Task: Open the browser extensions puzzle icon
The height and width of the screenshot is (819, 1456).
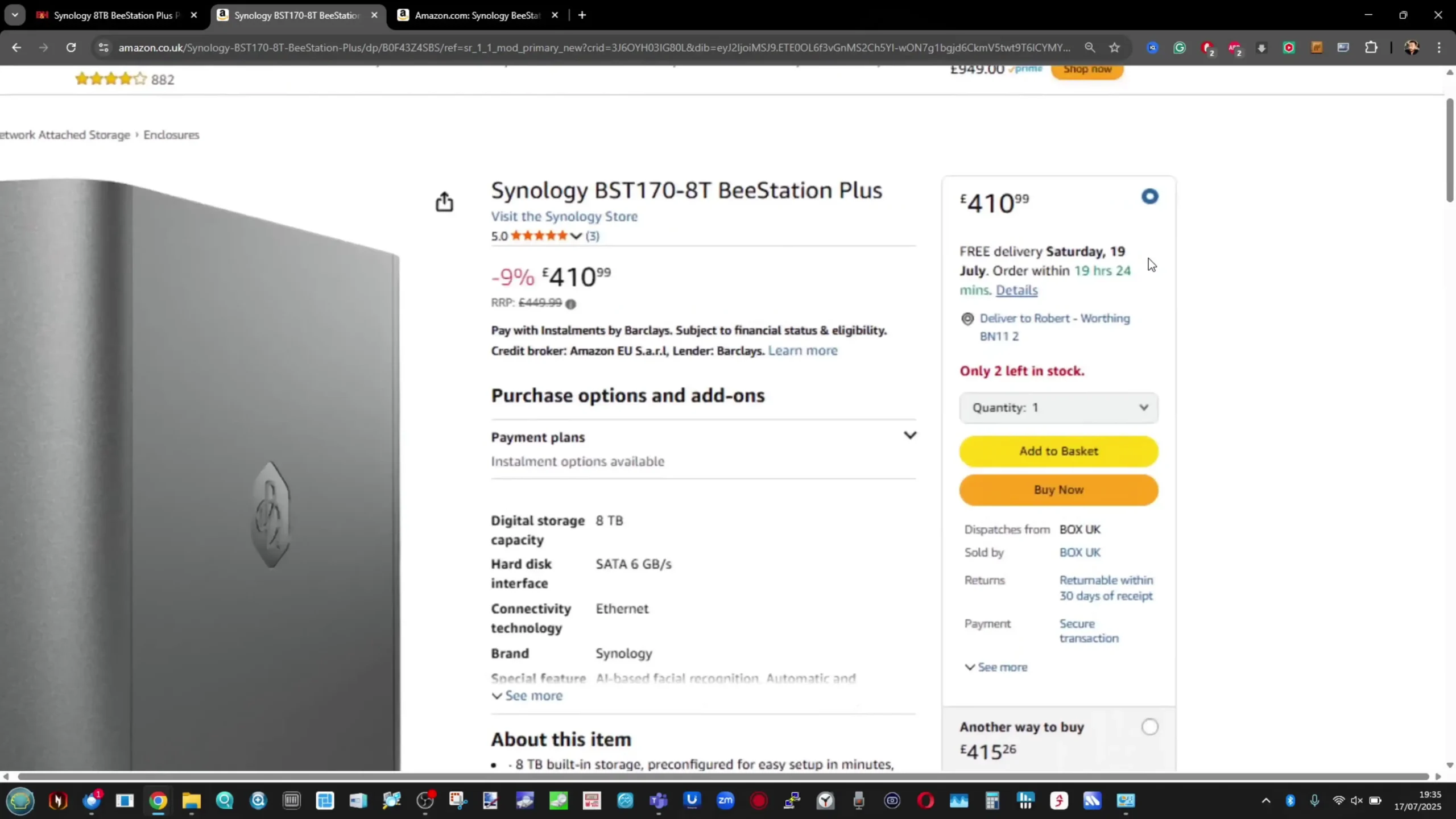Action: 1371,48
